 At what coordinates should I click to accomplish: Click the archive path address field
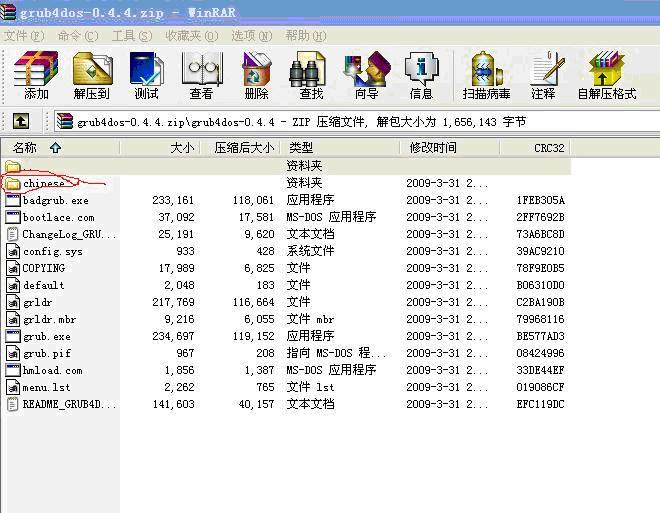tap(357, 122)
